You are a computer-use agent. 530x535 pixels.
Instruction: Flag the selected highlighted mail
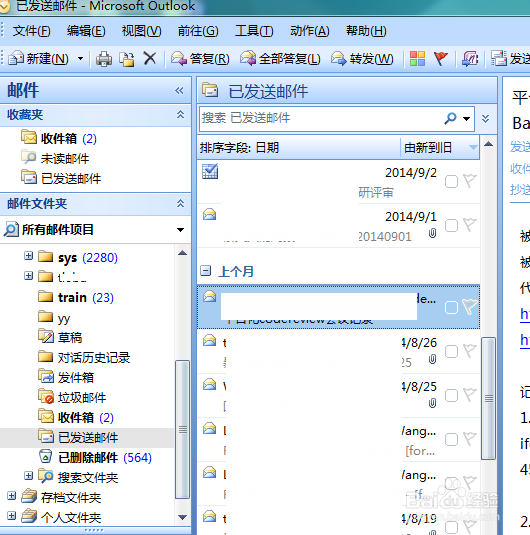pos(470,306)
